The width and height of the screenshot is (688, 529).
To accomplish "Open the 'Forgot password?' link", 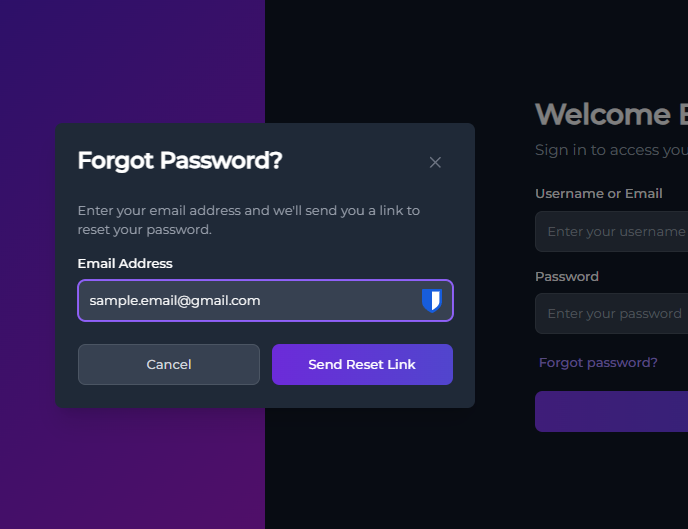I will 598,362.
